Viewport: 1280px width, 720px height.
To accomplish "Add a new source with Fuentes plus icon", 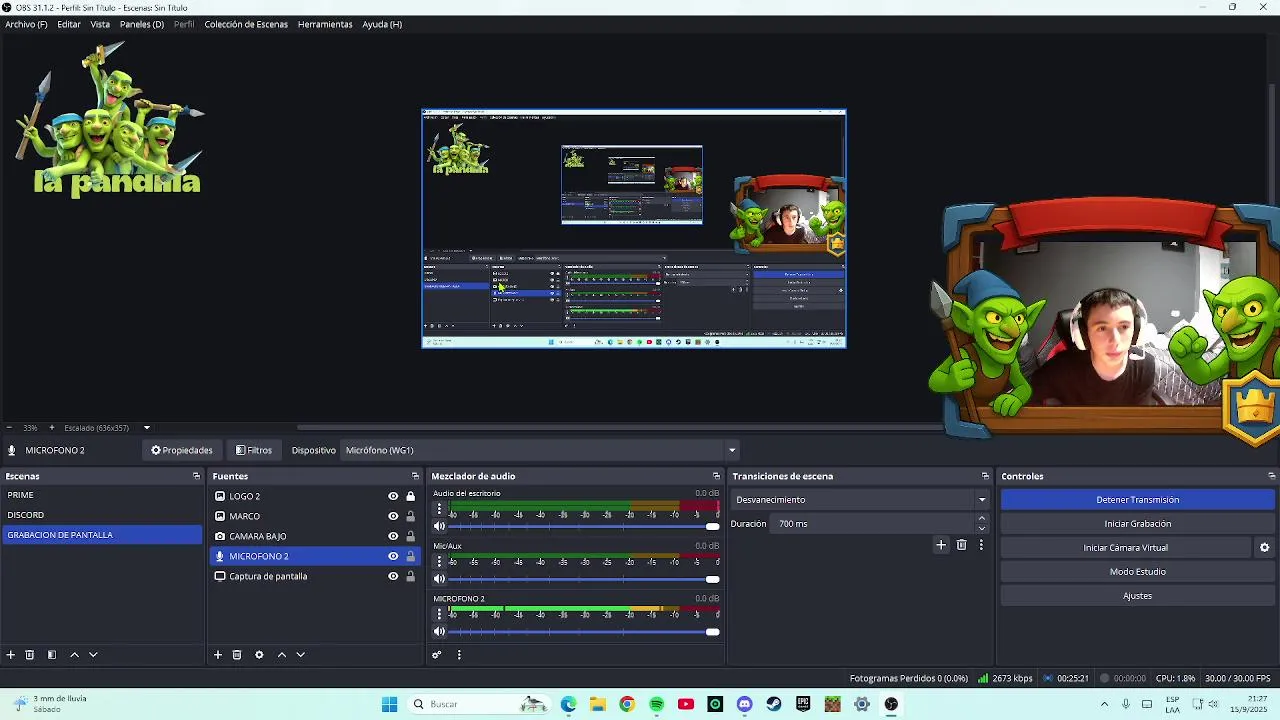I will click(x=218, y=655).
